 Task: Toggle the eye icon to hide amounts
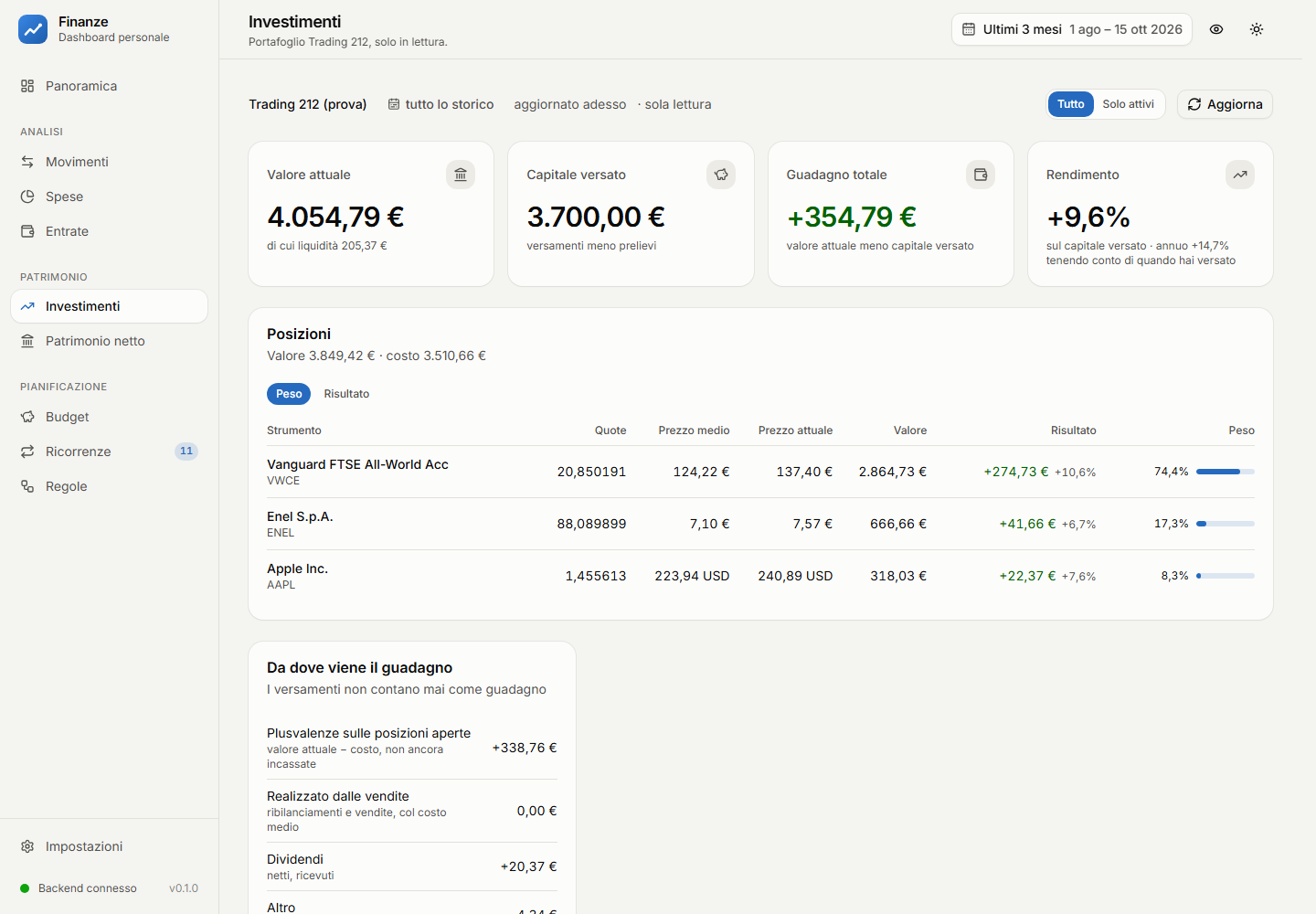click(1216, 29)
